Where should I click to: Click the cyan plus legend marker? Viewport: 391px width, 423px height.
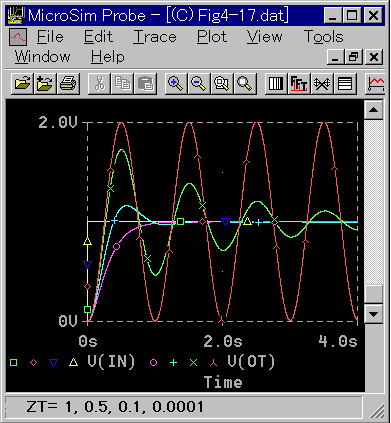tap(173, 362)
